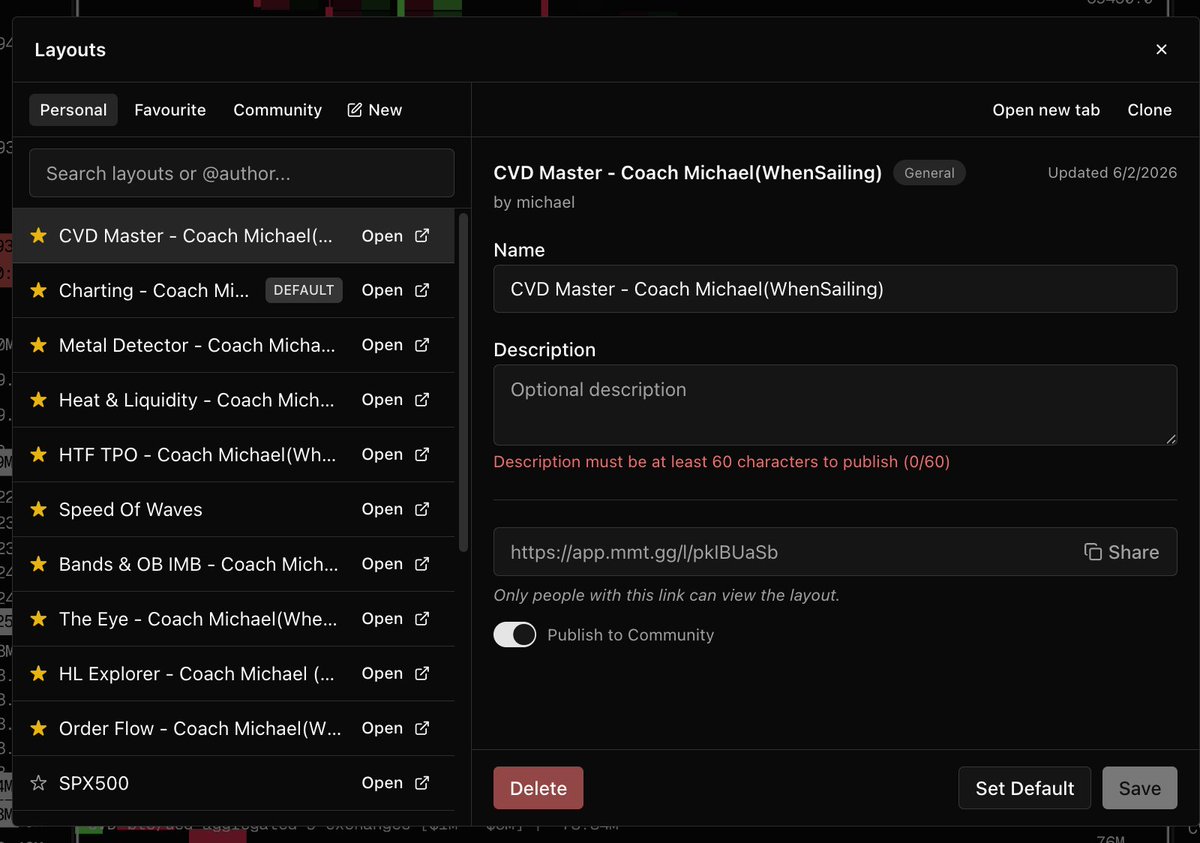Unfavourite the CVD Master layout star

[38, 236]
